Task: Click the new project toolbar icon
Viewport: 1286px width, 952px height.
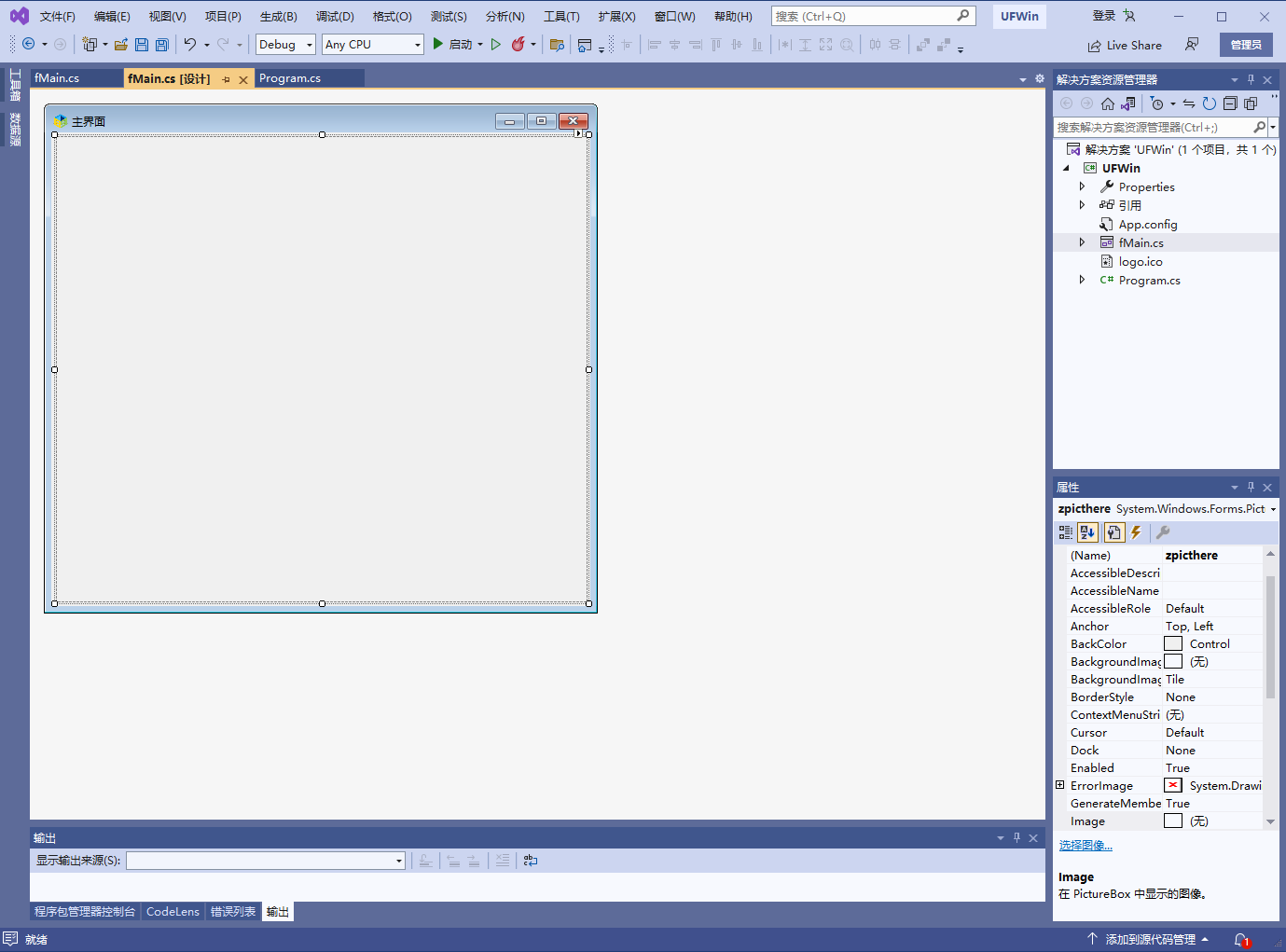Action: click(x=90, y=44)
